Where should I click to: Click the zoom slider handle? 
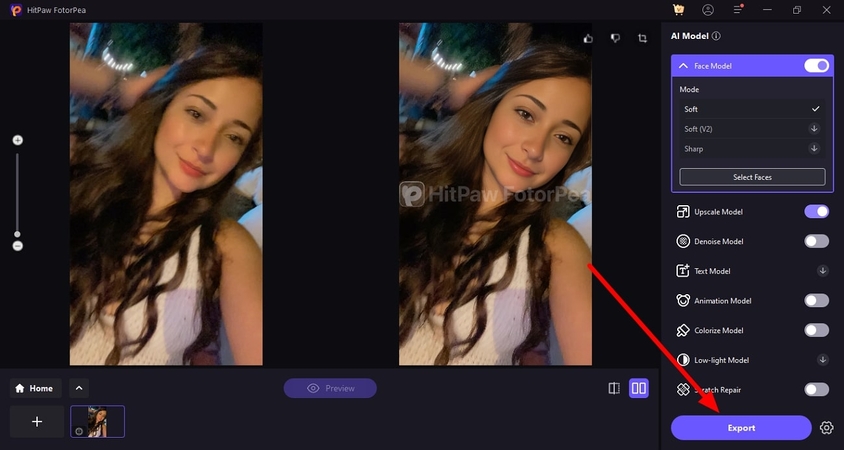coord(17,234)
